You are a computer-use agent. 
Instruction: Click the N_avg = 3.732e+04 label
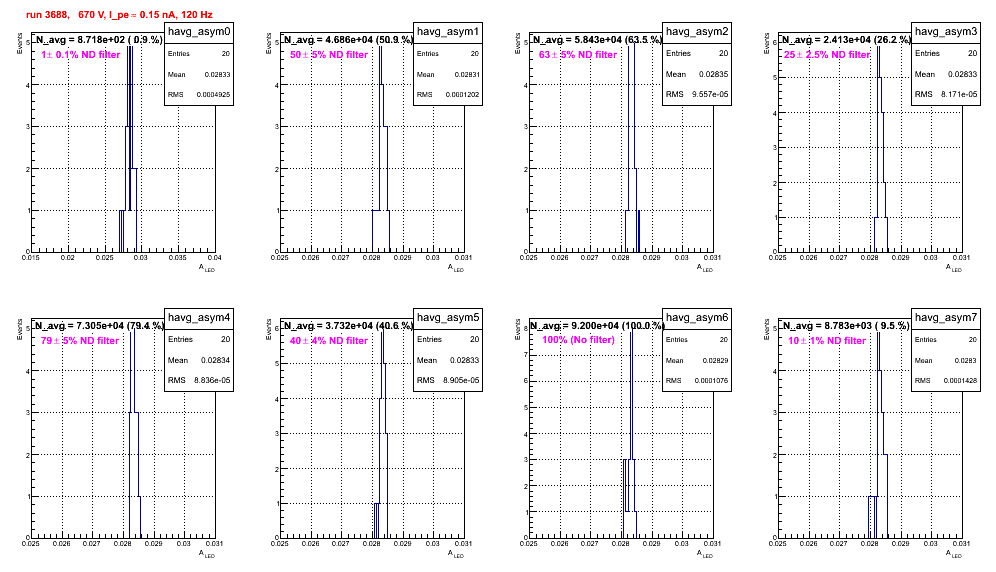pos(348,325)
